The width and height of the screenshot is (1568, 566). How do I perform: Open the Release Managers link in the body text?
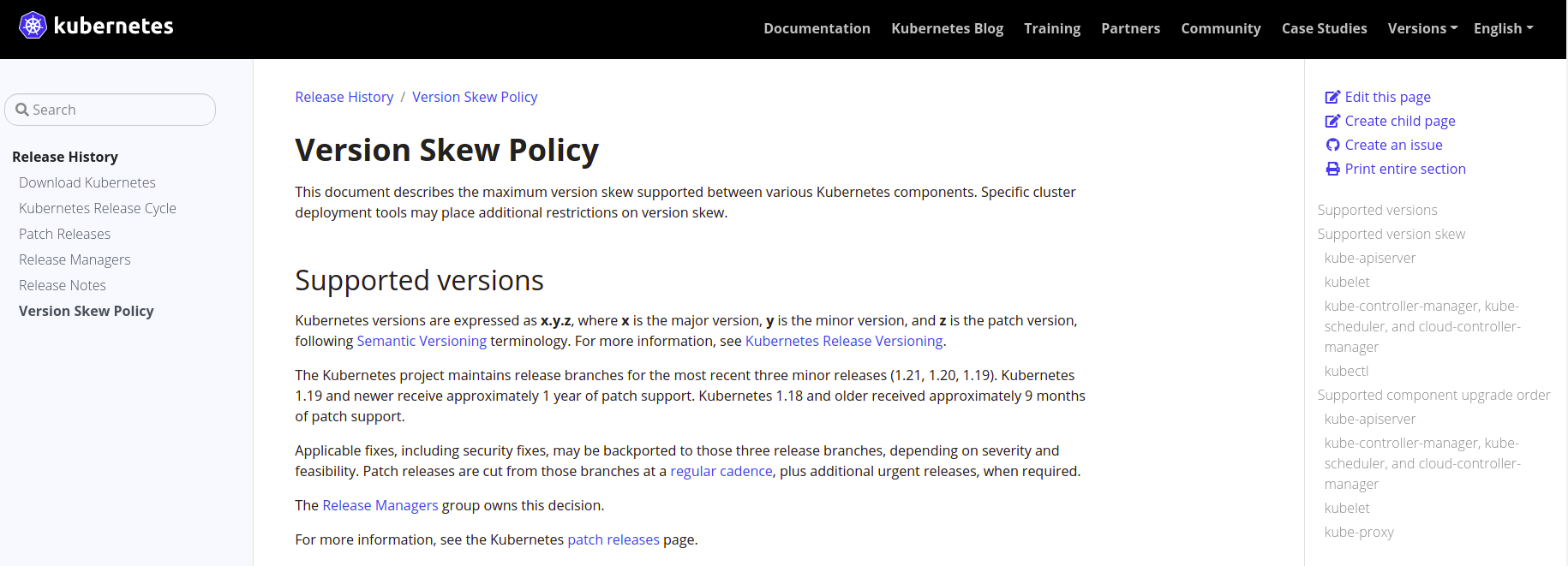pyautogui.click(x=380, y=505)
